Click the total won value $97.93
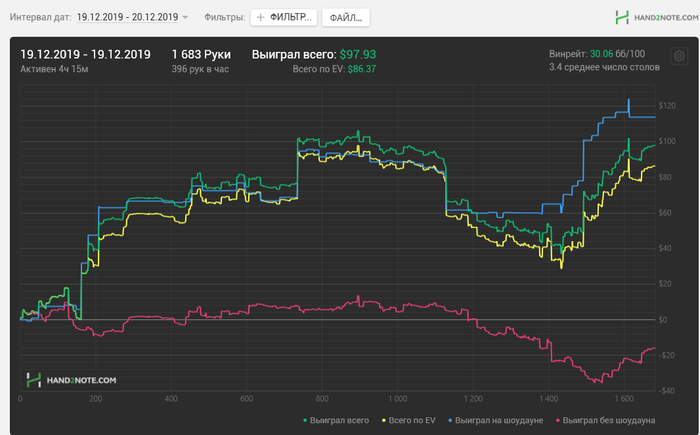700x435 pixels. click(358, 54)
